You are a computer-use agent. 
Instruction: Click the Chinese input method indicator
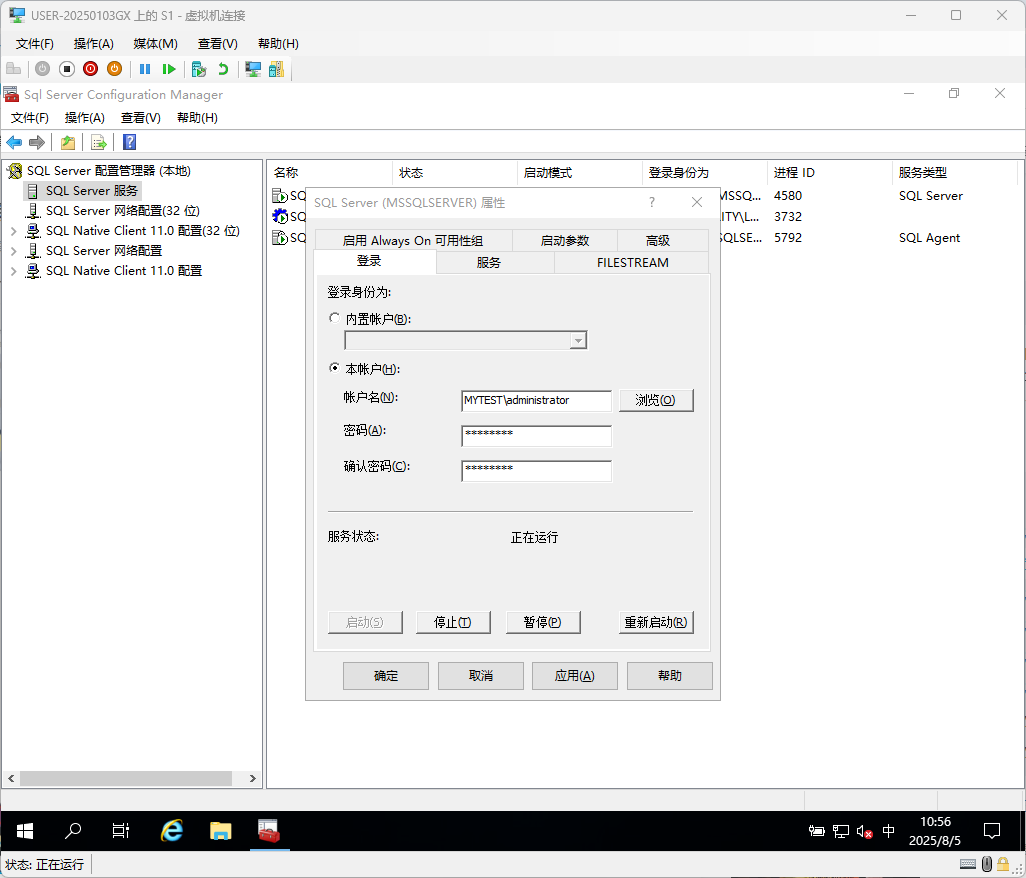coord(889,831)
